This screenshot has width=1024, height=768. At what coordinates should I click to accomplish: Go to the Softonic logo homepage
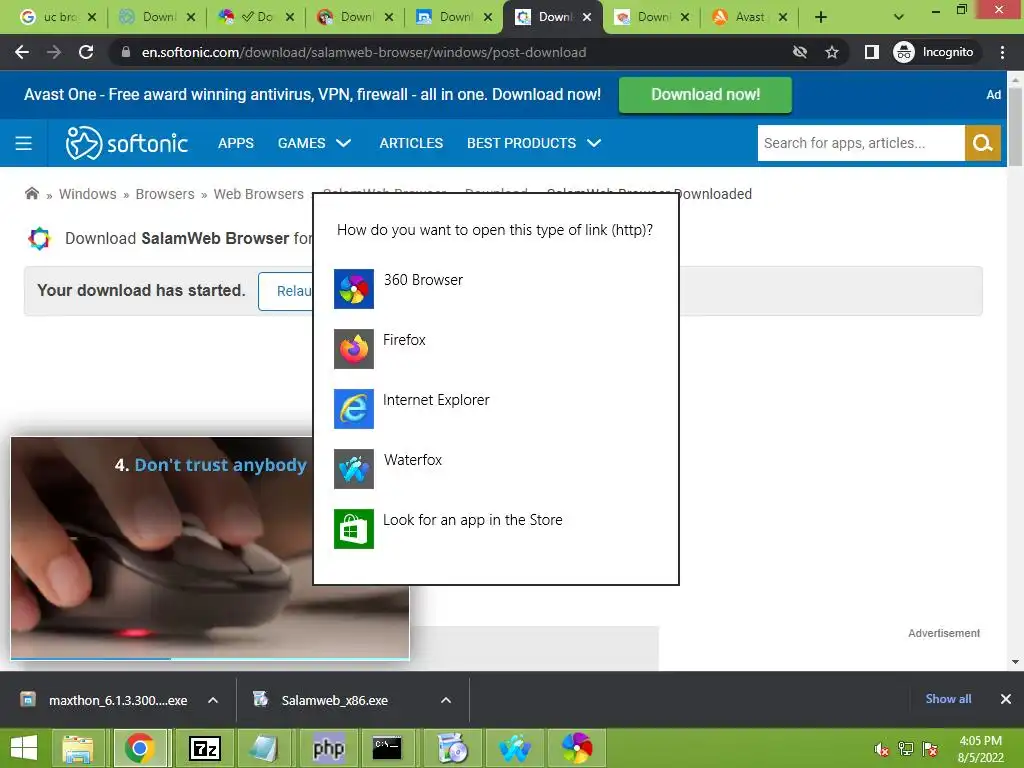pos(127,143)
